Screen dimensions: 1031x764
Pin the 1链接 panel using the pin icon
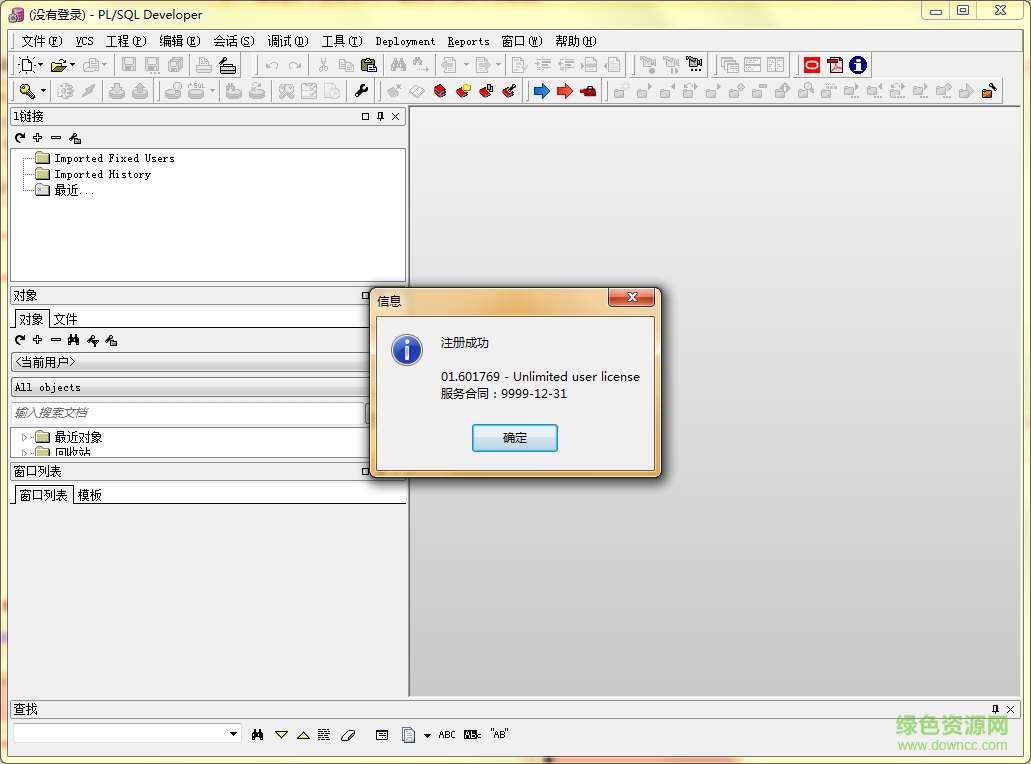[x=379, y=116]
